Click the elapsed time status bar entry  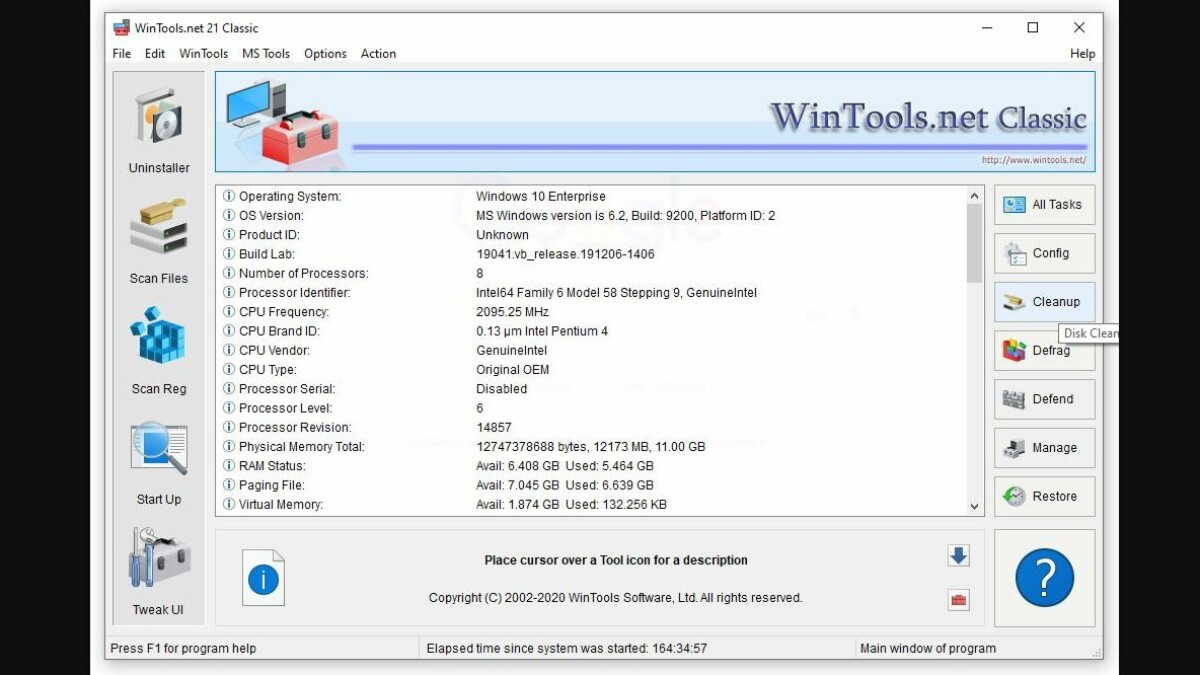point(566,648)
